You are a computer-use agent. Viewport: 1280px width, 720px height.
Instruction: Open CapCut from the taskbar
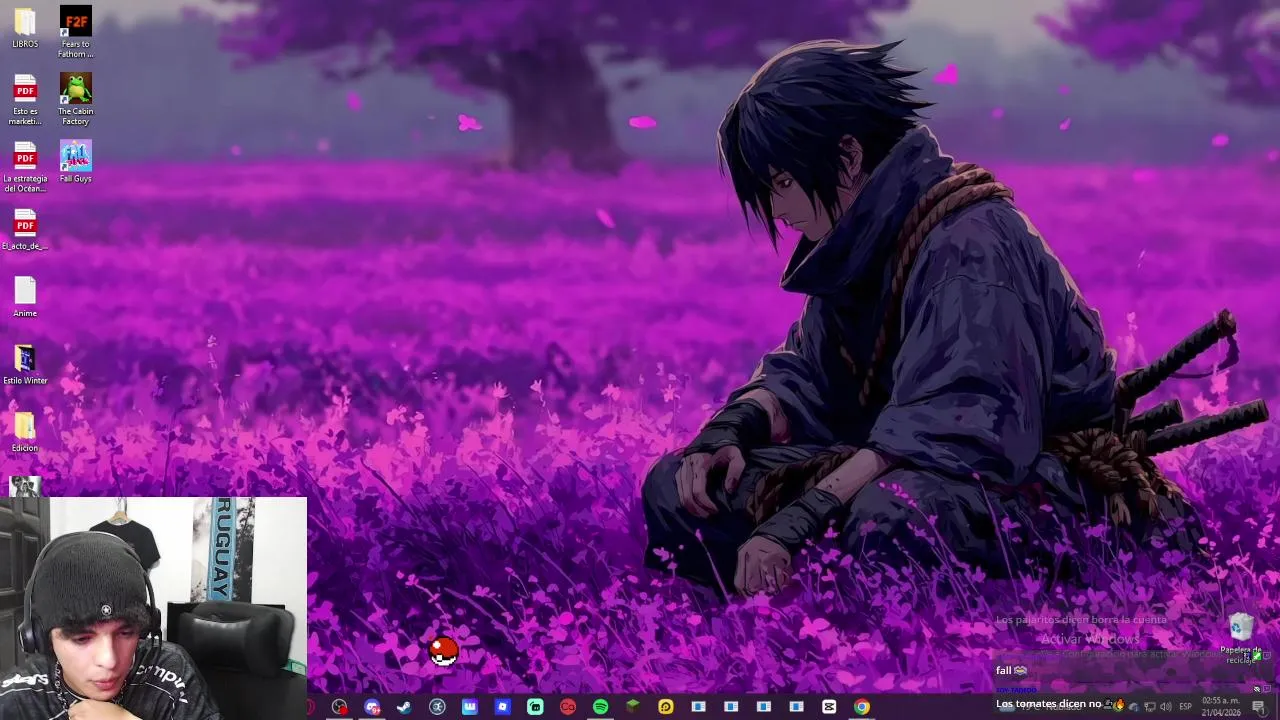[x=829, y=707]
